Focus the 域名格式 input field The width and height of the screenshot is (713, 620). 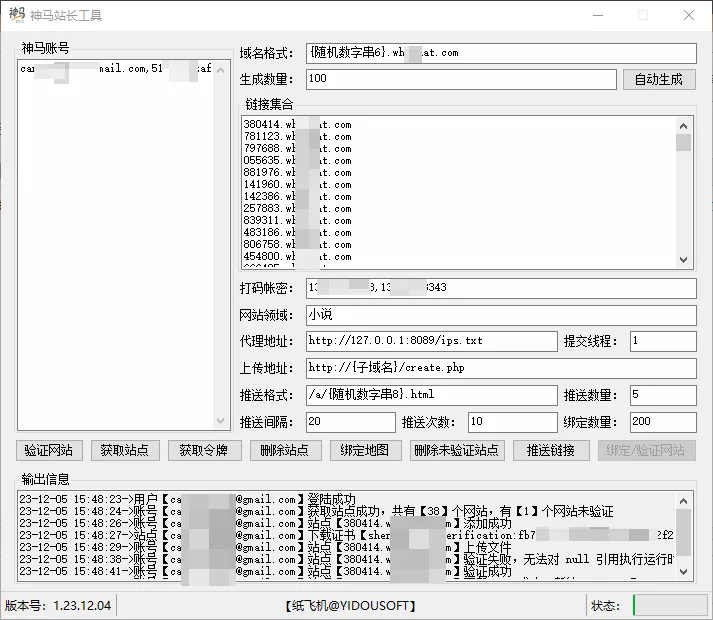pos(501,53)
